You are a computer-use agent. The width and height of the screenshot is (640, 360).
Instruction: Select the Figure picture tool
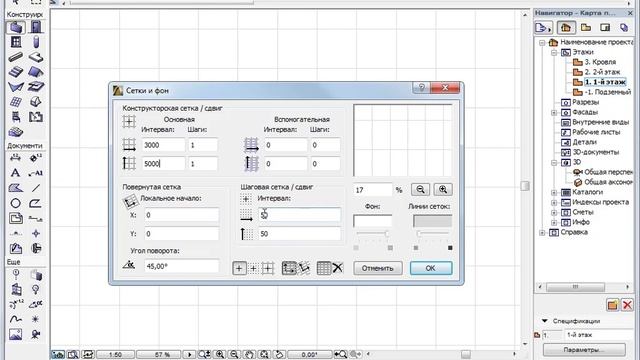pos(16,334)
